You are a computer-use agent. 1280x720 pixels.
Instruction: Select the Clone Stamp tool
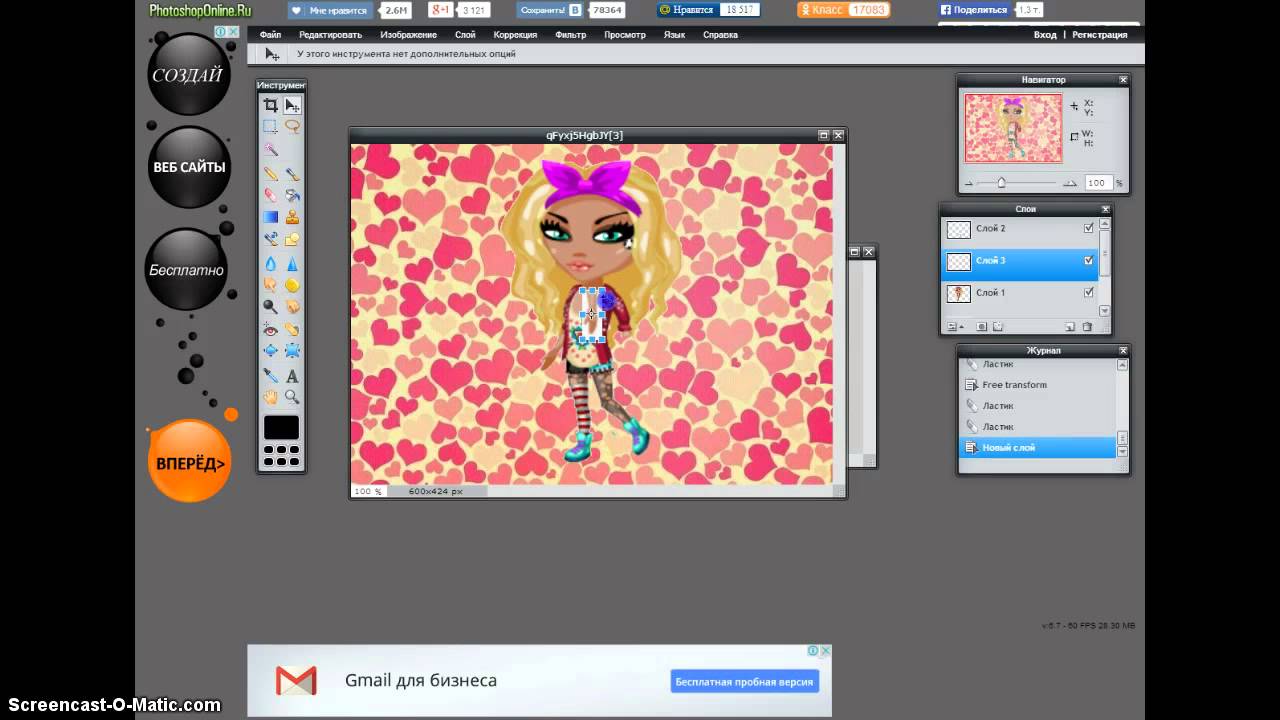[x=292, y=217]
